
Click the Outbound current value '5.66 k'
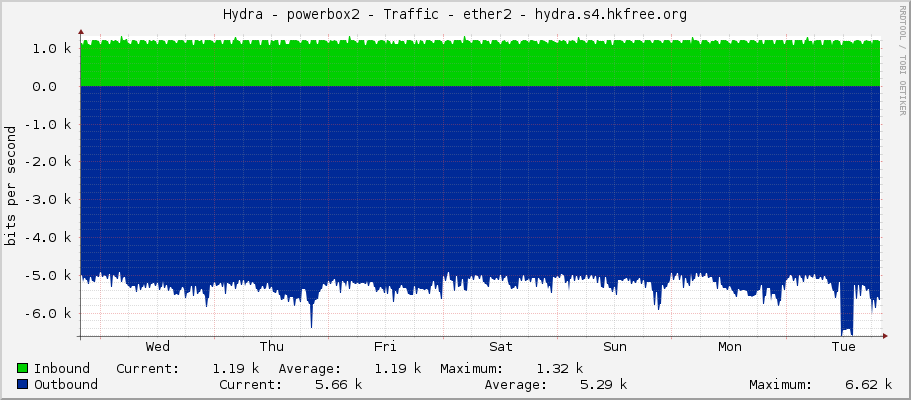[339, 384]
